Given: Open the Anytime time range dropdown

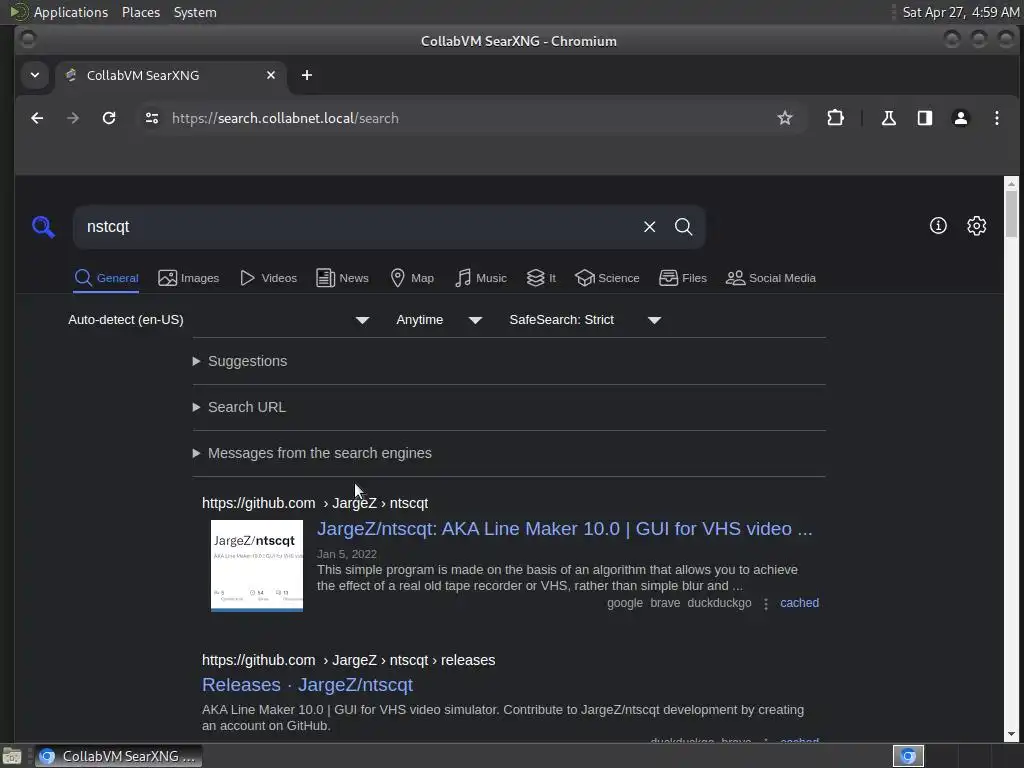Looking at the screenshot, I should pyautogui.click(x=439, y=320).
